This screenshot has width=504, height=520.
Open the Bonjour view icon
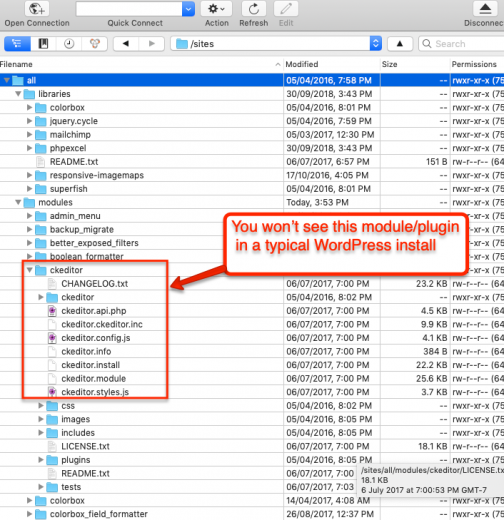point(95,44)
